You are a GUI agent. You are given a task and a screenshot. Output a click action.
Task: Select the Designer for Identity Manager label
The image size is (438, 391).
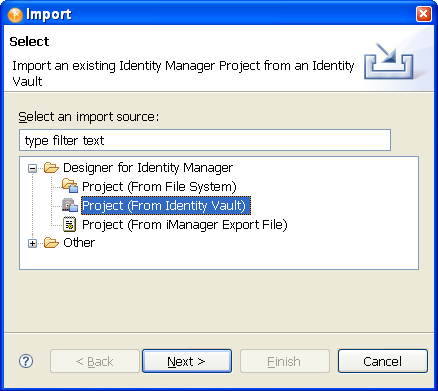pyautogui.click(x=148, y=167)
